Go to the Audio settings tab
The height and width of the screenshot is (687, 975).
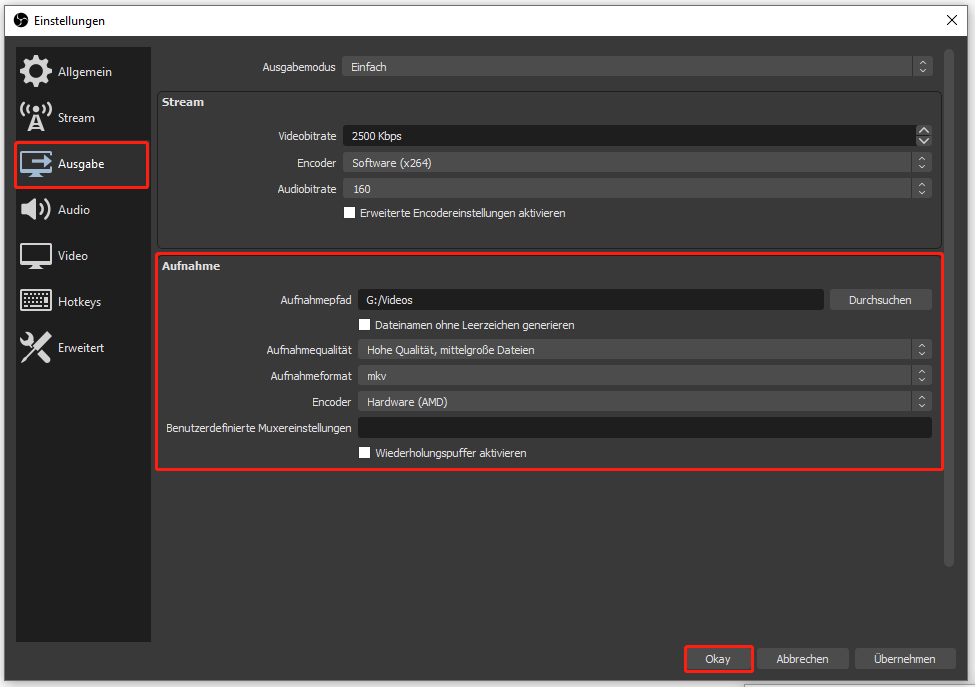83,210
